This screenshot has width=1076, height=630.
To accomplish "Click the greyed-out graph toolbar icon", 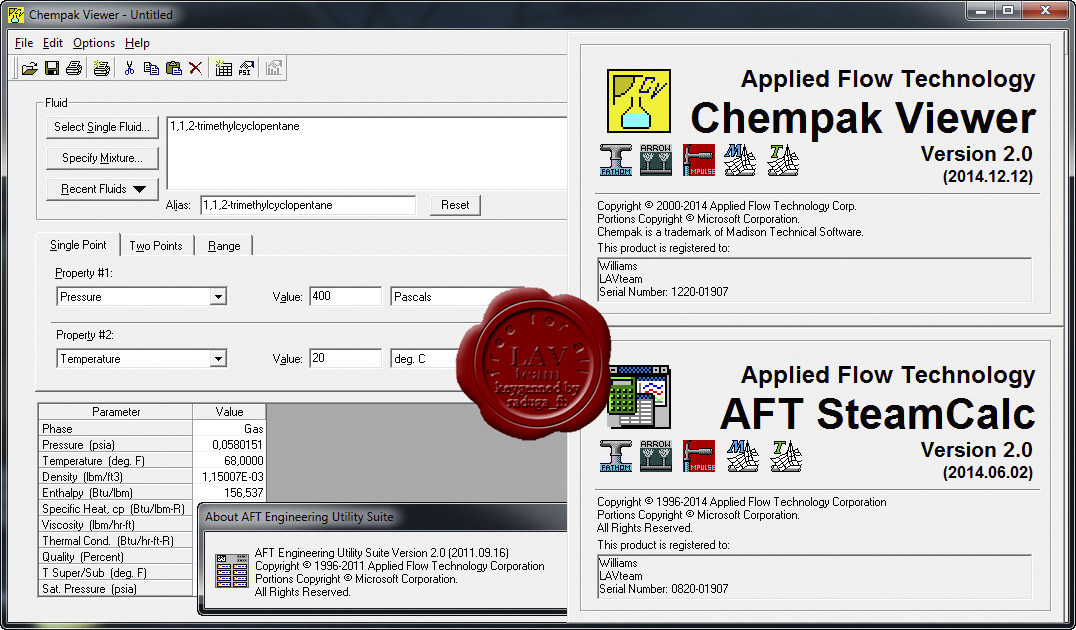I will click(274, 68).
